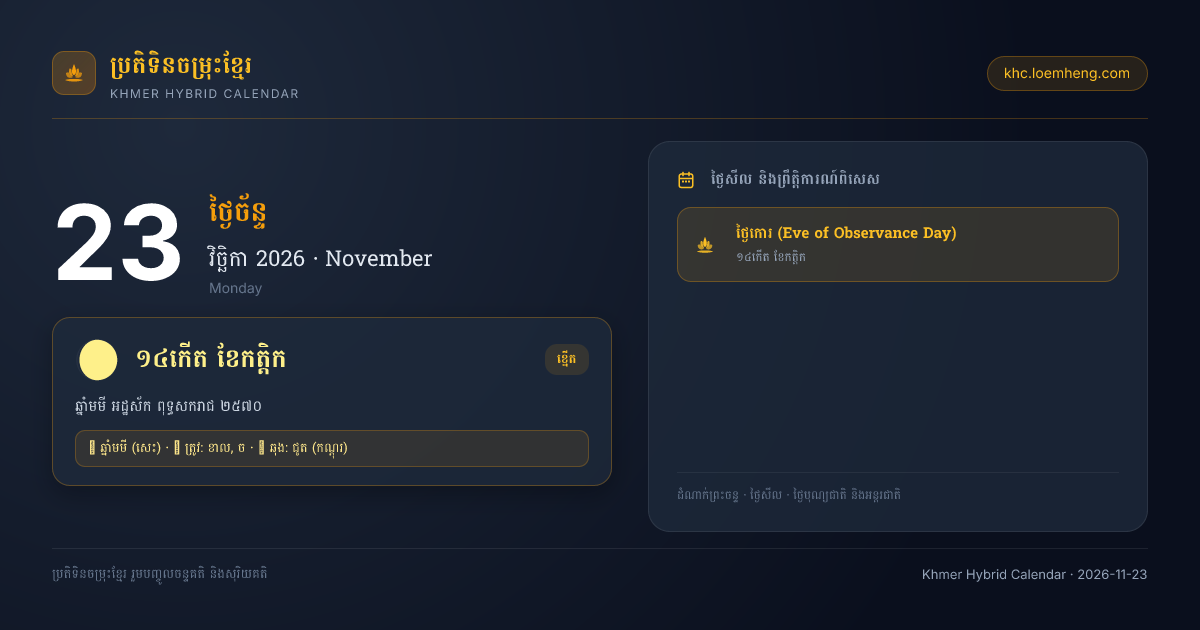Click the ថ្ងៃសីល និងព្រឹត្តិការណ៍ពិសេស section heading
Viewport: 1200px width, 630px height.
tap(795, 180)
